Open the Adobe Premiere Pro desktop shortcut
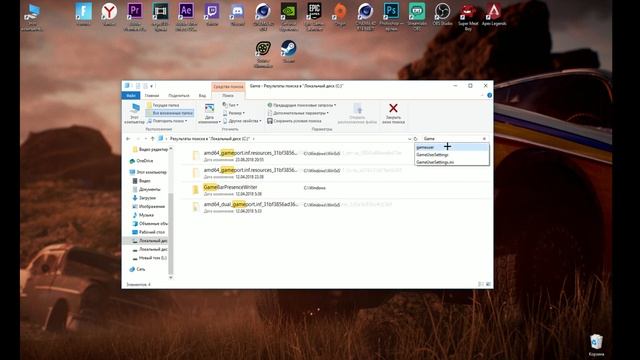Viewport: 640px width, 360px height. 135,12
